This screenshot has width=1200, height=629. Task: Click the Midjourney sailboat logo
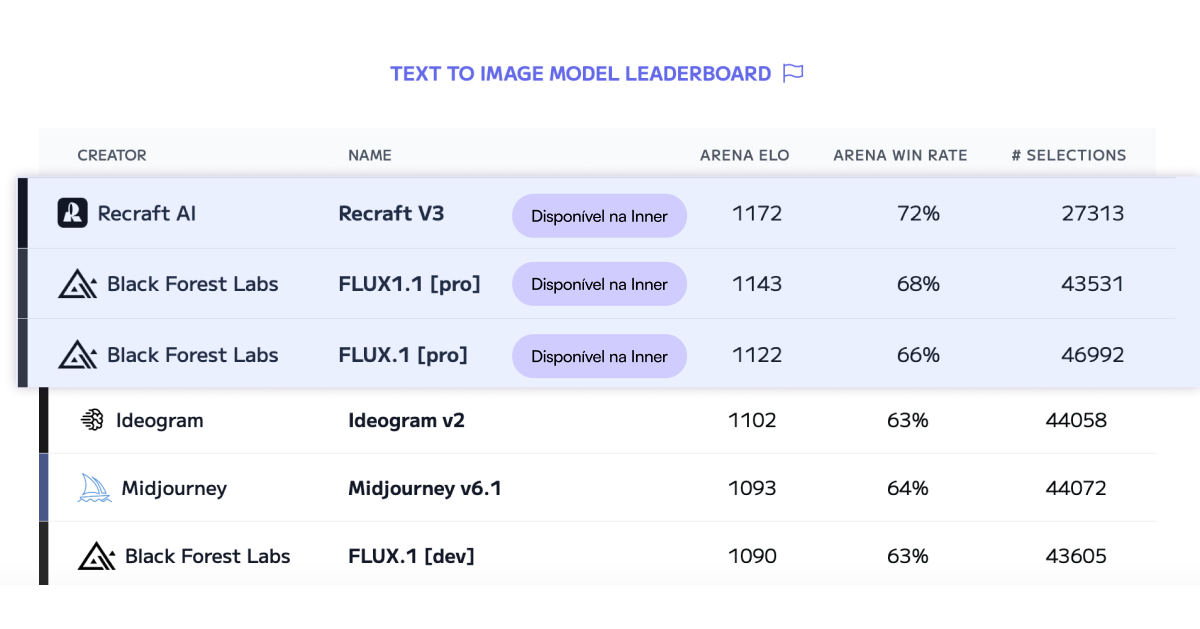click(95, 488)
